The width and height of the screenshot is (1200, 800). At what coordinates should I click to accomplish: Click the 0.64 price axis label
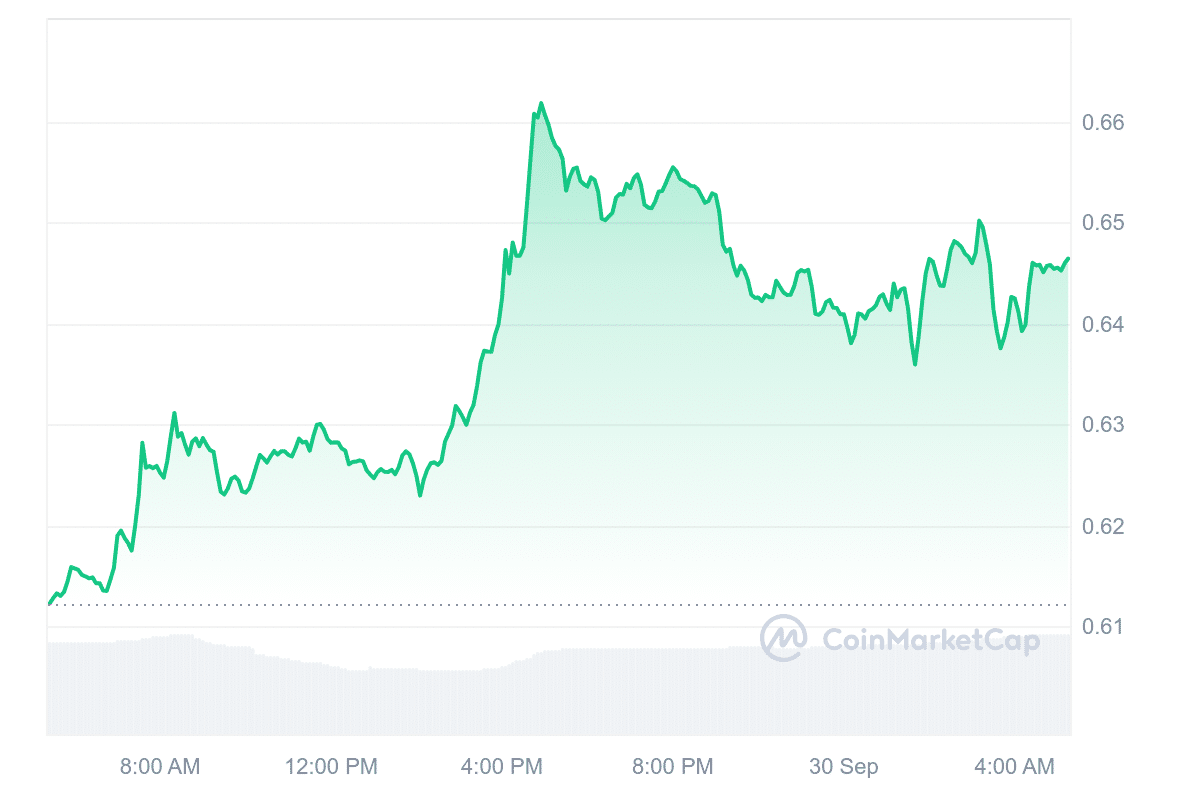(1104, 325)
